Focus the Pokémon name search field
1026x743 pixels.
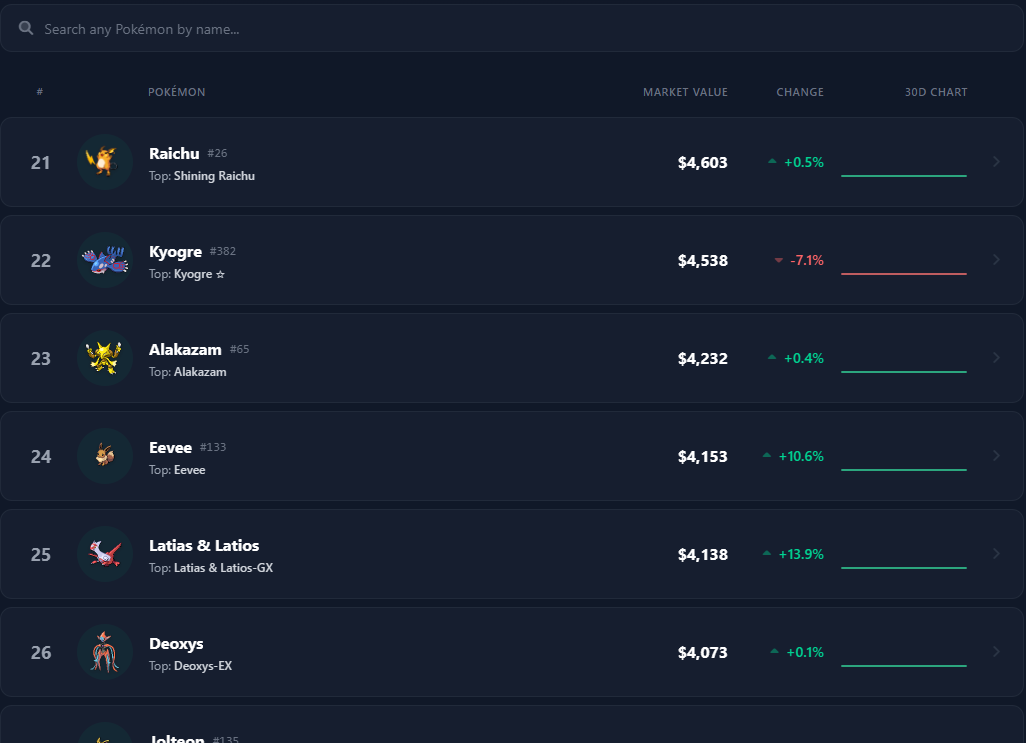[512, 28]
